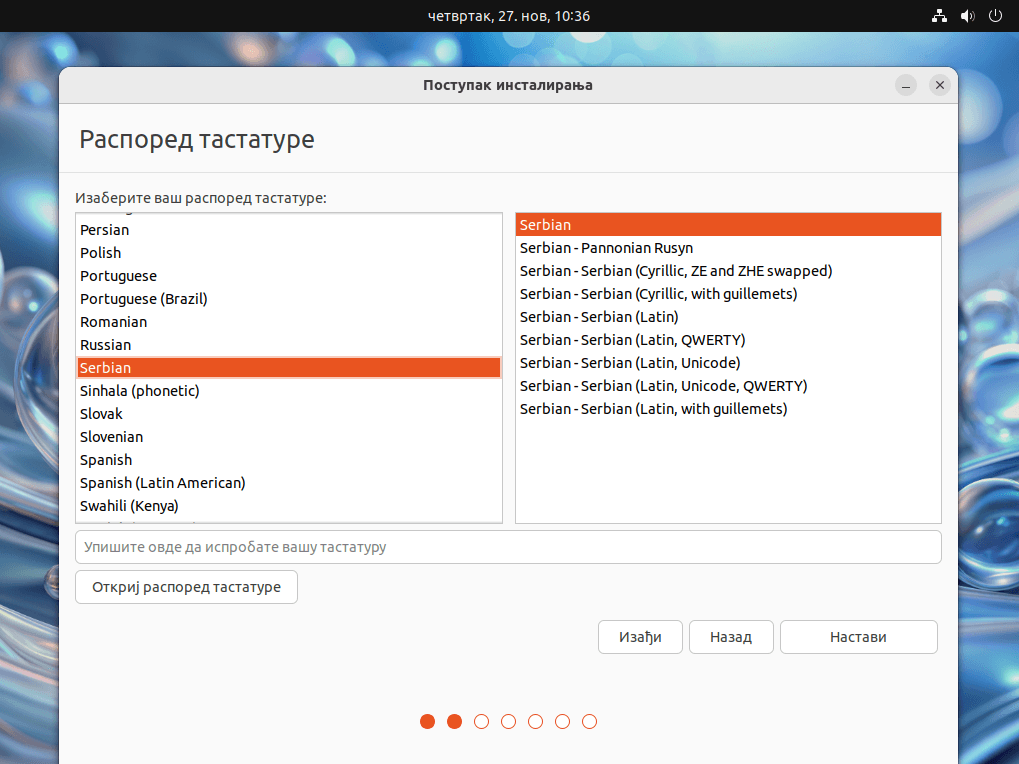The width and height of the screenshot is (1019, 764).
Task: Open the date and time clock menu
Action: click(x=509, y=16)
